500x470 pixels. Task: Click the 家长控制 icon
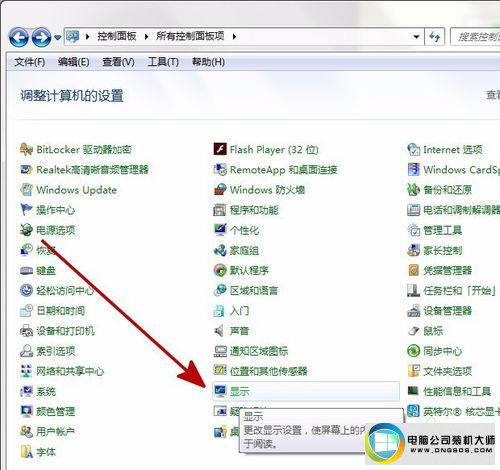point(414,250)
